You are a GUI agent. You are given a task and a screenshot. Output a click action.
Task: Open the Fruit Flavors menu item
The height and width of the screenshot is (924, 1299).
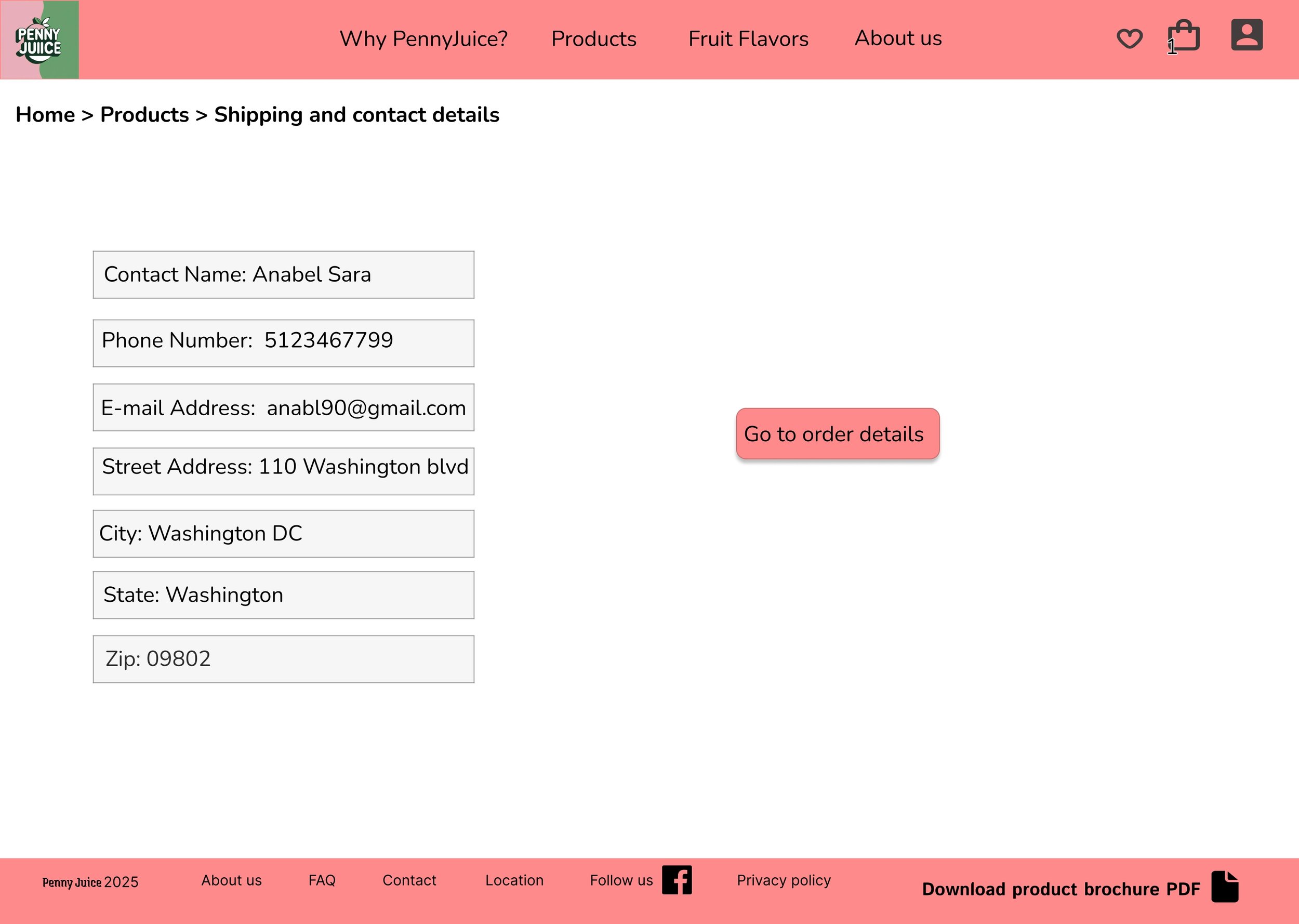tap(748, 38)
